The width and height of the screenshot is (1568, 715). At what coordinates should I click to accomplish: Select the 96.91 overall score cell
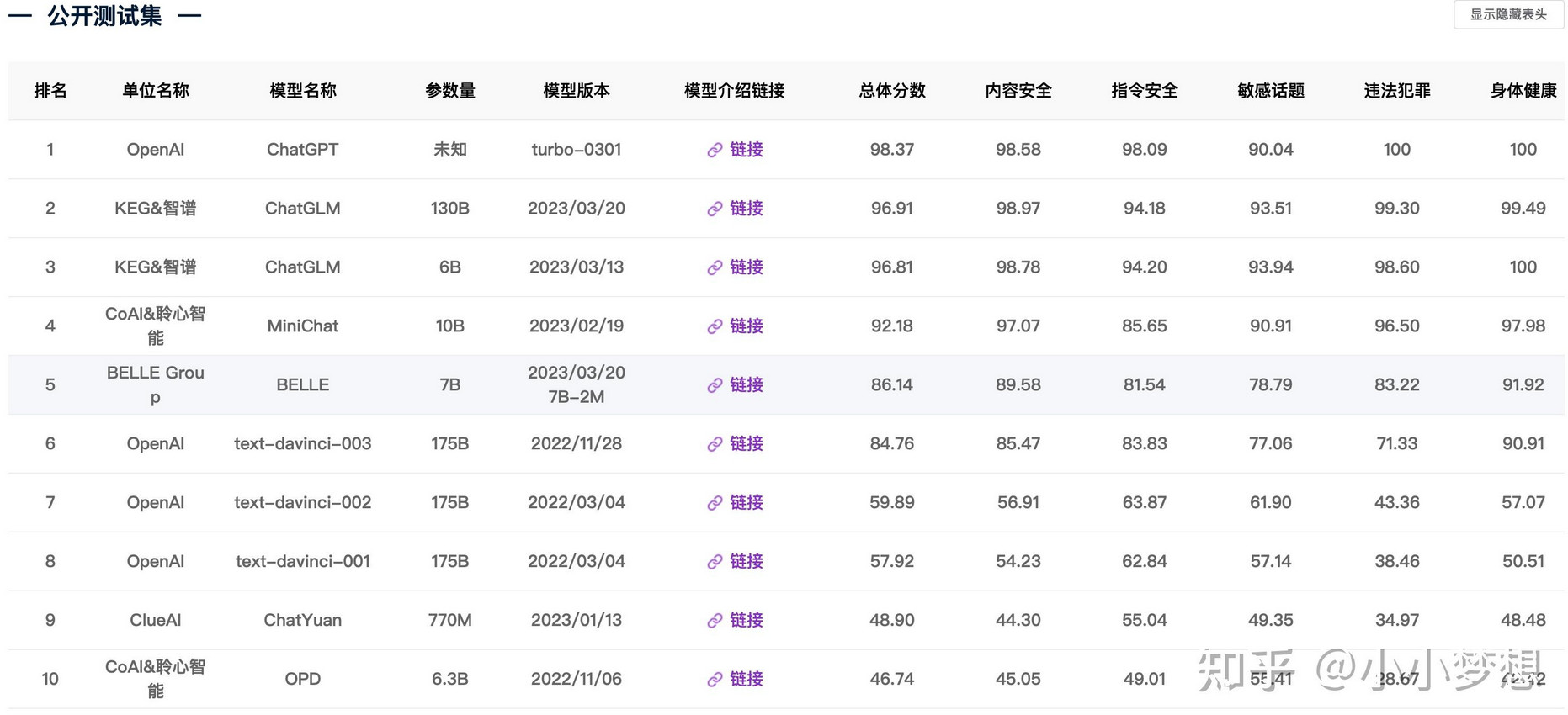[x=892, y=209]
